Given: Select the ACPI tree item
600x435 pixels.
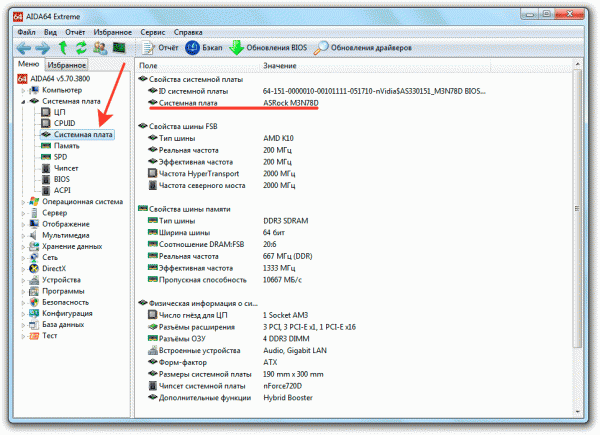Looking at the screenshot, I should 62,190.
